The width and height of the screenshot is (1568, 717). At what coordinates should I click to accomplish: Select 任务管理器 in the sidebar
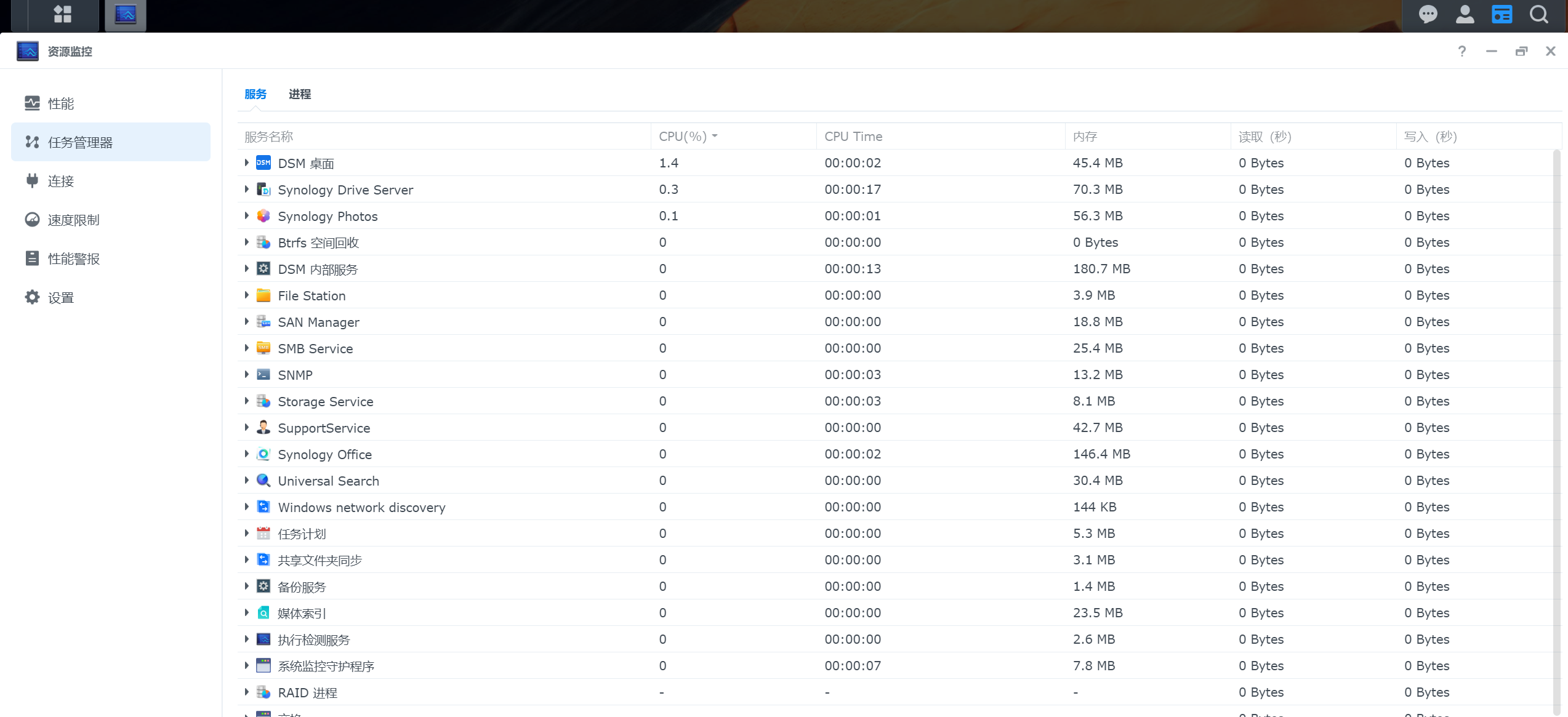click(111, 142)
